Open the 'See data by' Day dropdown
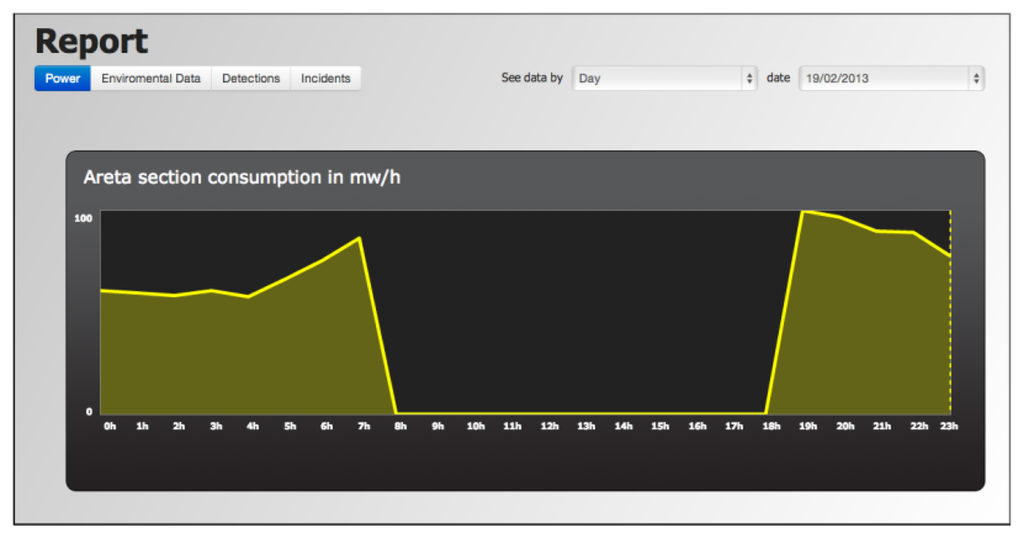 (x=663, y=78)
